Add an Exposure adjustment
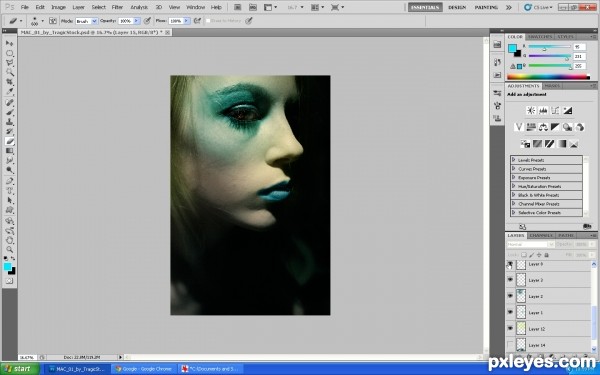The image size is (600, 375). coord(567,111)
